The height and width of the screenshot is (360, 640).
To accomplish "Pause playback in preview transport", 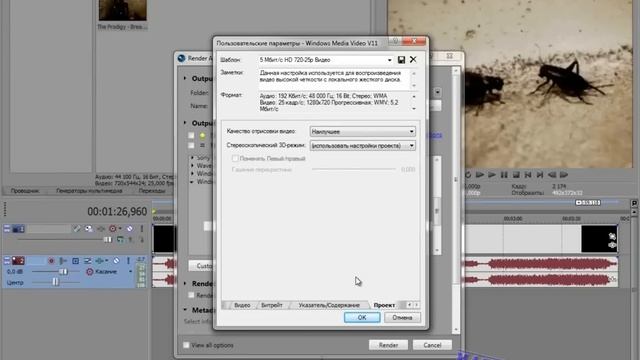I will pyautogui.click(x=504, y=175).
